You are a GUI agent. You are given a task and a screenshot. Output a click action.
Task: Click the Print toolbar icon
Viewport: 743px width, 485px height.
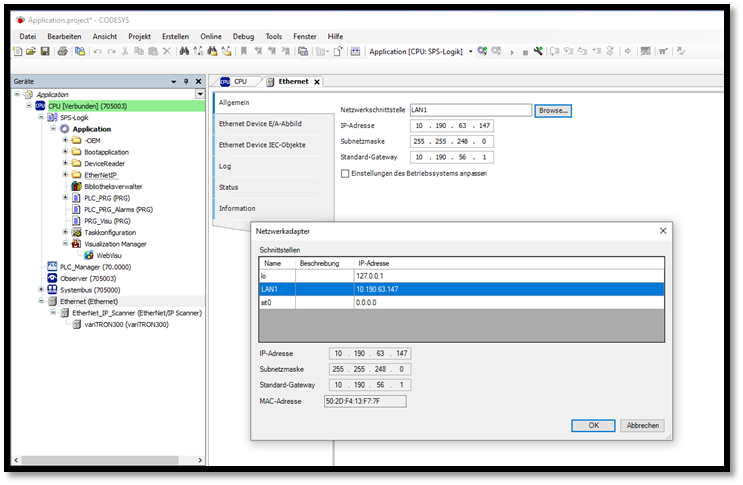coord(62,51)
